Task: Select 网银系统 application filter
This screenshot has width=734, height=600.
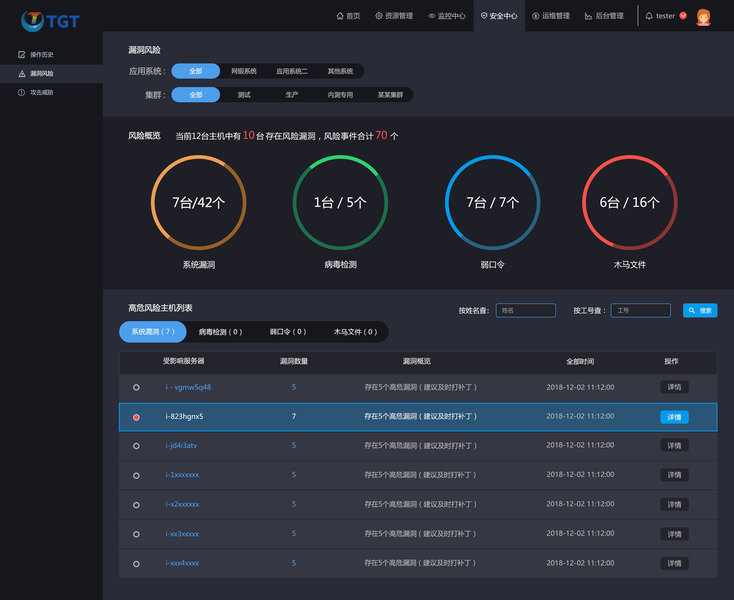Action: (x=244, y=71)
